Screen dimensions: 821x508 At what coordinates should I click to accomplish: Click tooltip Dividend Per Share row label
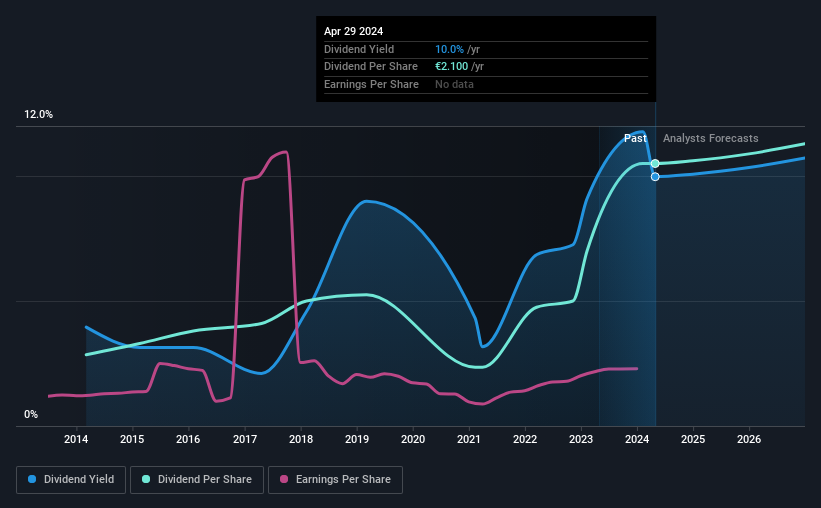point(371,67)
